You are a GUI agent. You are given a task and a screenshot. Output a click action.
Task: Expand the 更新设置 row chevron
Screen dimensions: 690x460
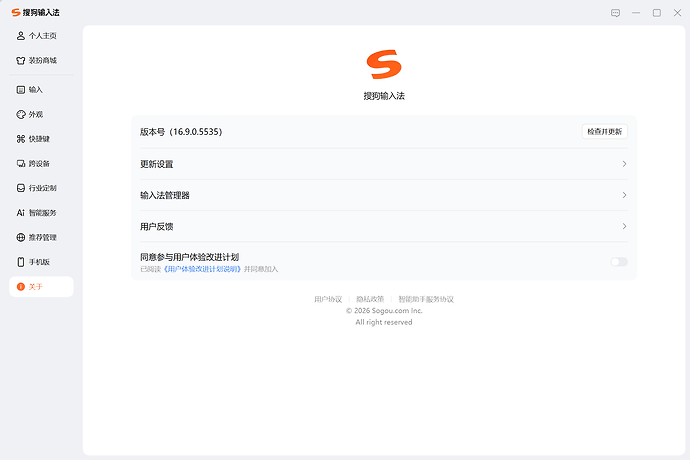pyautogui.click(x=624, y=164)
